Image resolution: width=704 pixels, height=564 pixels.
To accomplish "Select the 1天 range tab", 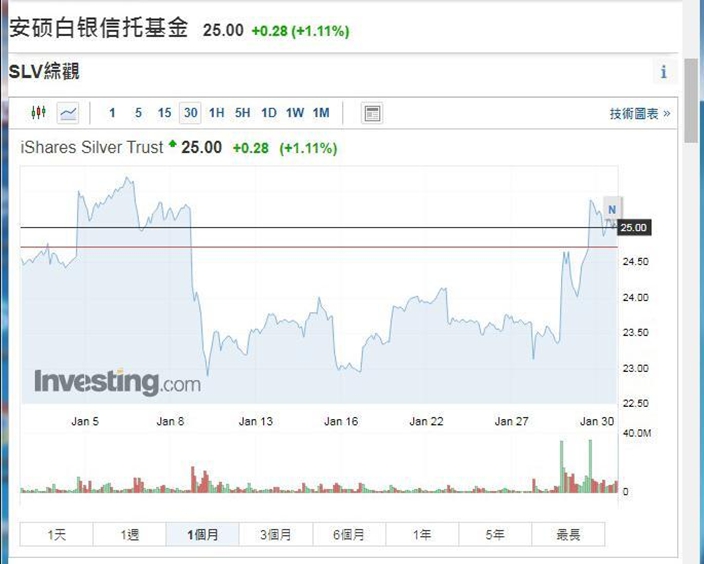I will coord(57,534).
